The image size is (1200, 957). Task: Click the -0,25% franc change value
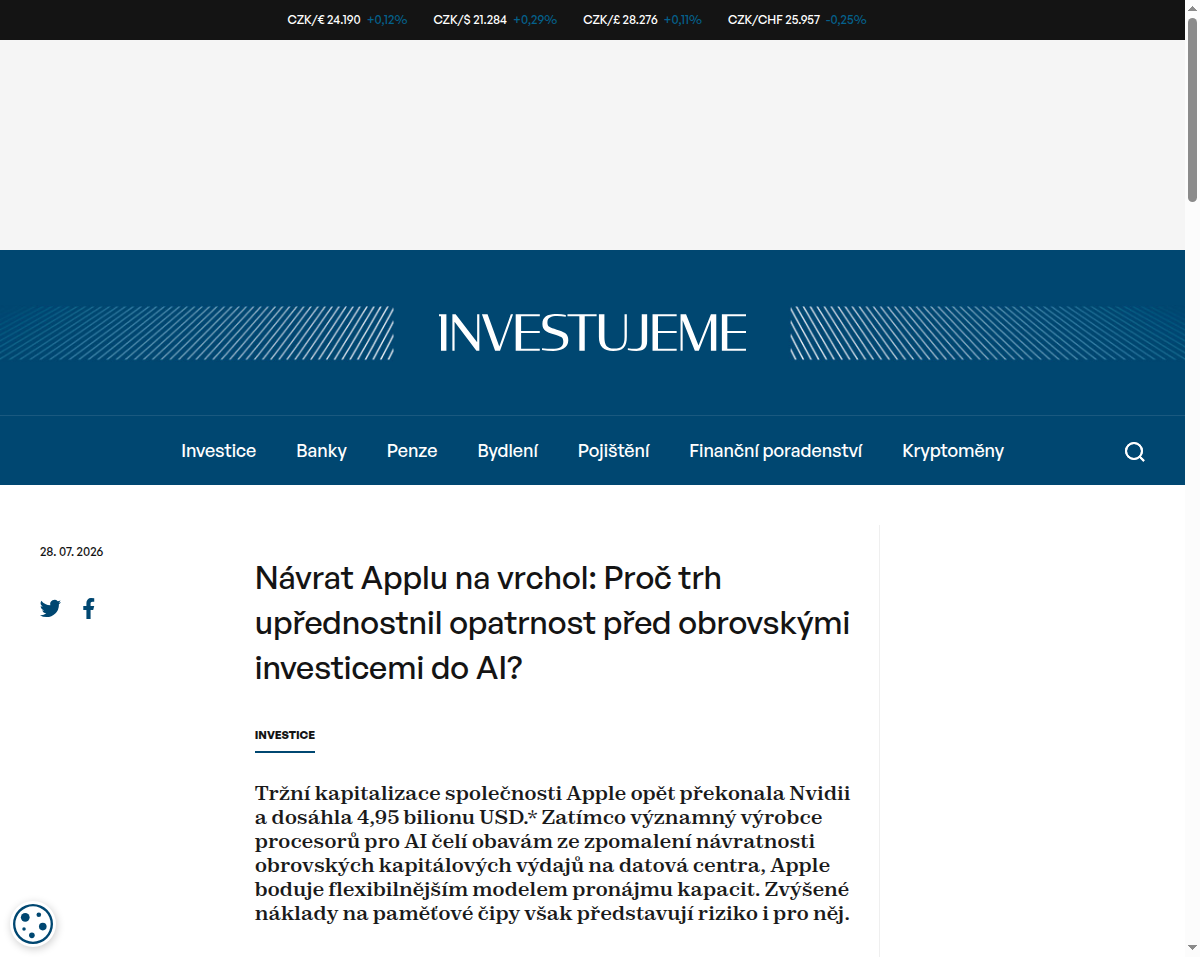click(846, 19)
